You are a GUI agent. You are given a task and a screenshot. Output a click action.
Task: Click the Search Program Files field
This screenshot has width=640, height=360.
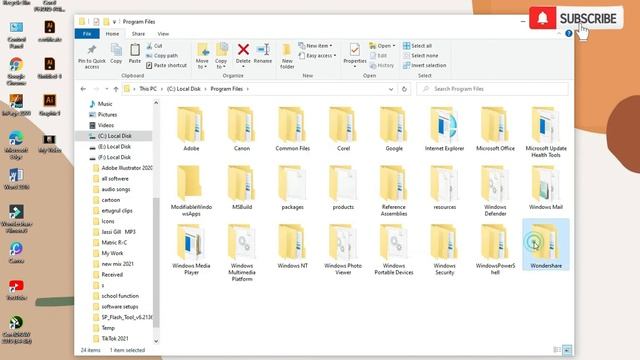492,89
